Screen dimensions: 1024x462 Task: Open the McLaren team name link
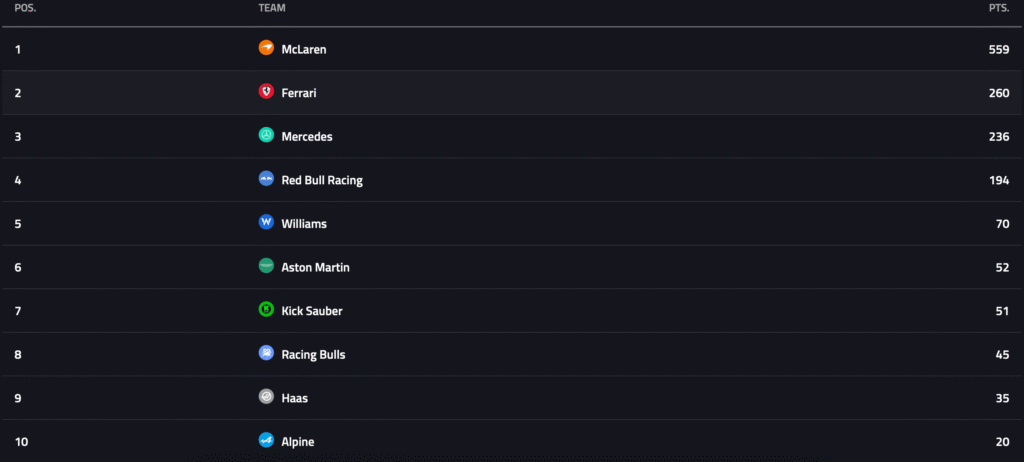tap(304, 49)
